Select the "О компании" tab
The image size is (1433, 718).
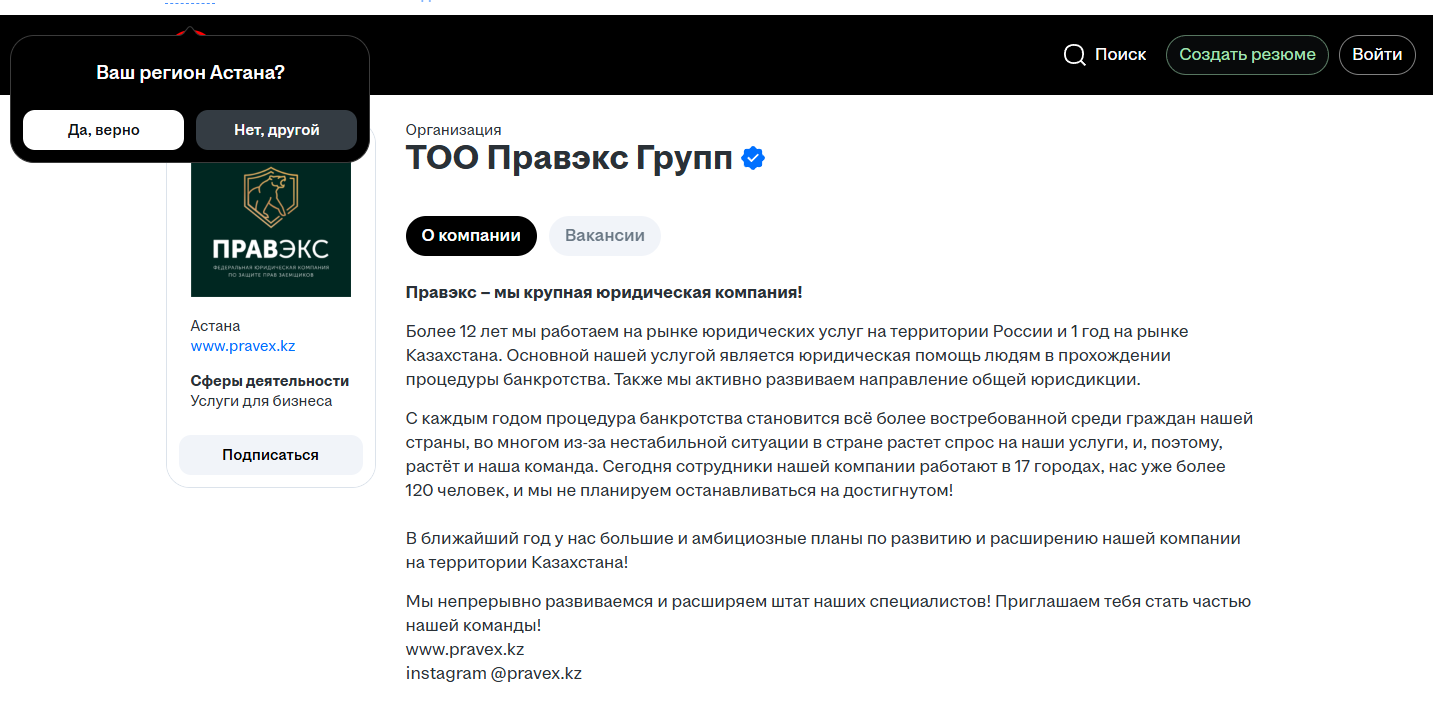[x=471, y=236]
